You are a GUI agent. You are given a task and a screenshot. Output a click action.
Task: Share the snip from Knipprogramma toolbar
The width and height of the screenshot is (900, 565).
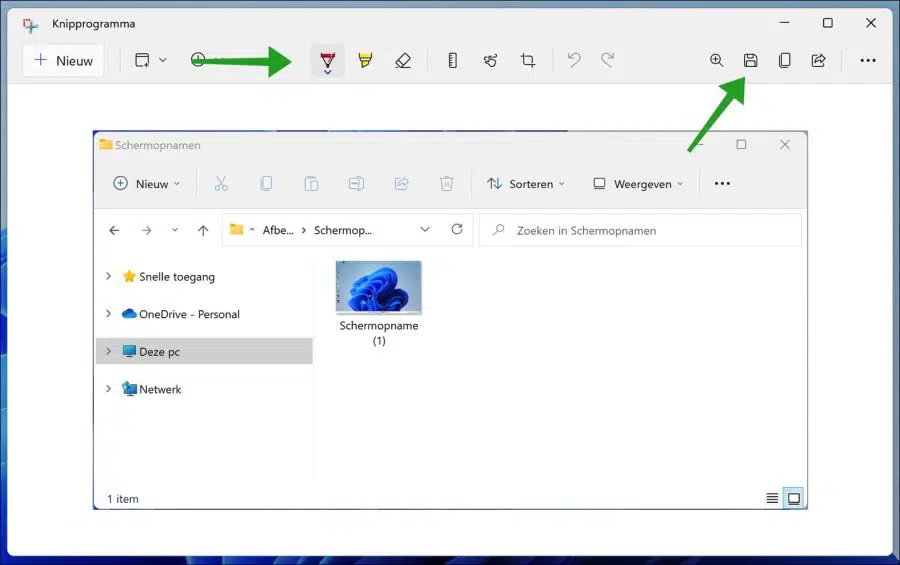[x=818, y=60]
